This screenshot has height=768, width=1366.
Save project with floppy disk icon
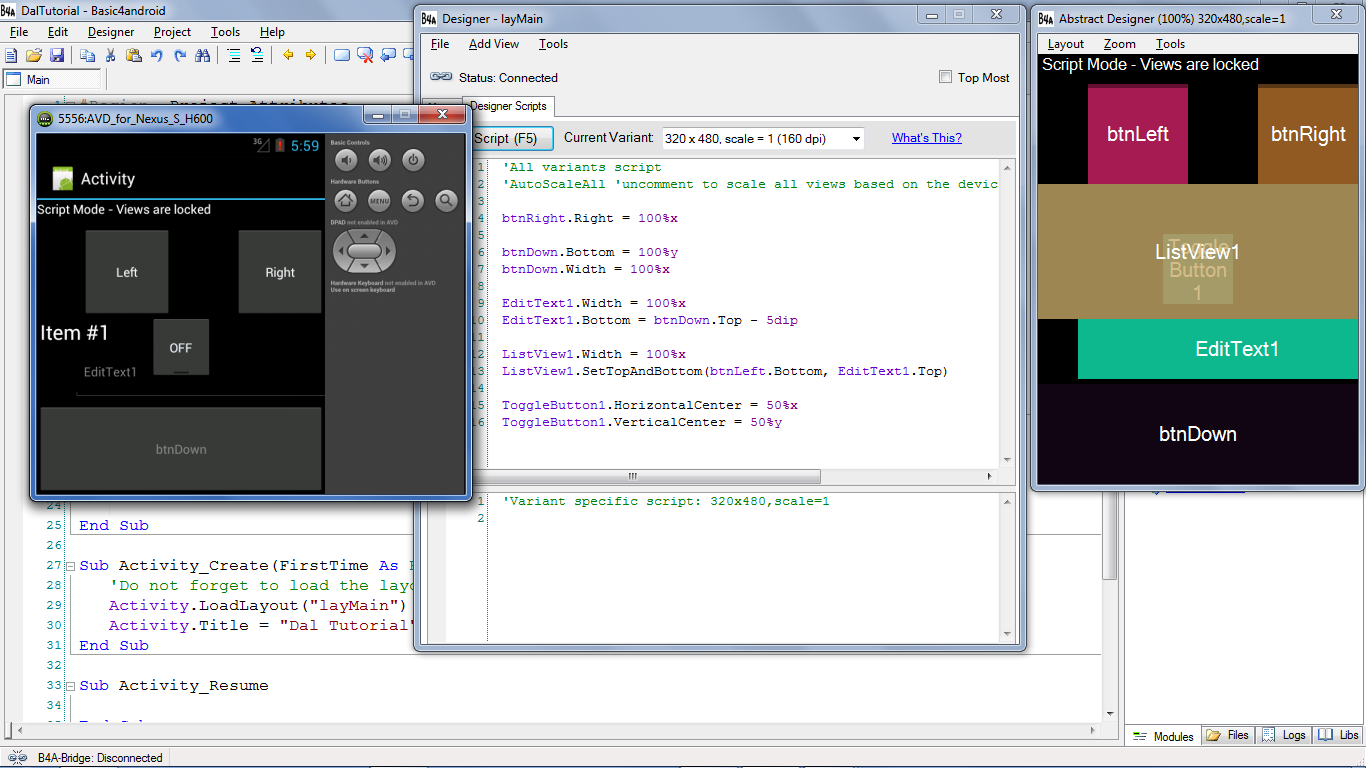point(57,55)
